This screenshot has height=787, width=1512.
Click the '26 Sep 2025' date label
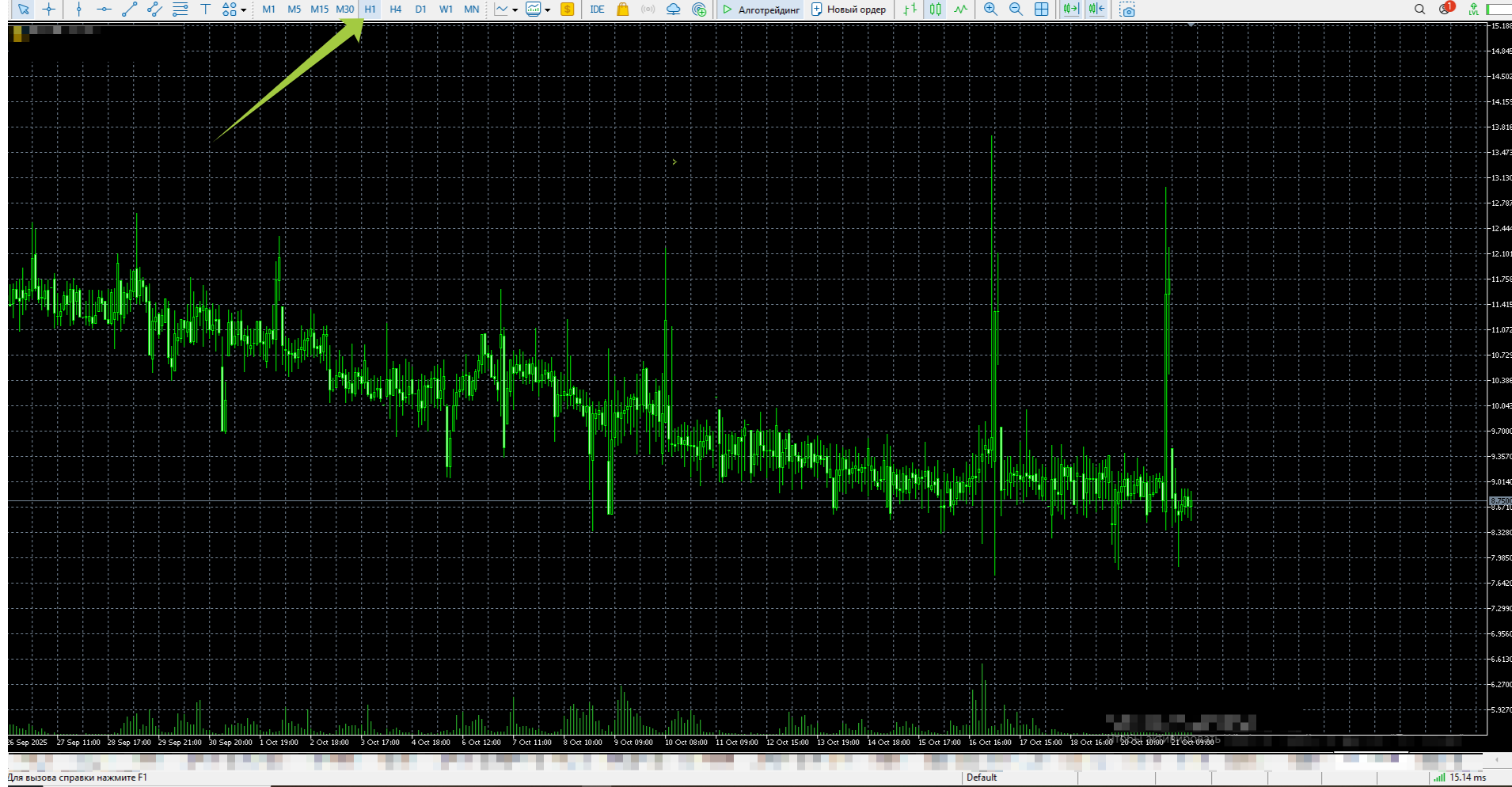pyautogui.click(x=28, y=743)
